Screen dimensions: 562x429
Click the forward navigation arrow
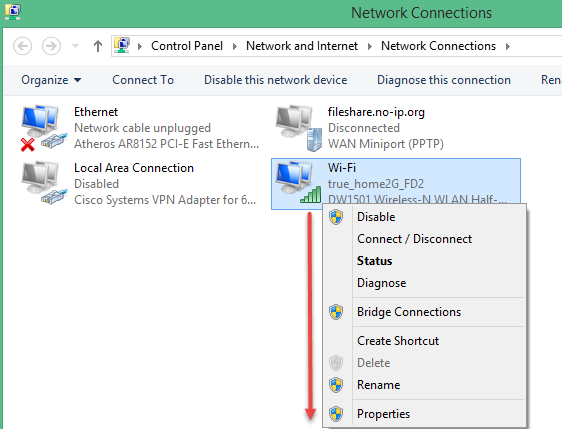[x=51, y=46]
